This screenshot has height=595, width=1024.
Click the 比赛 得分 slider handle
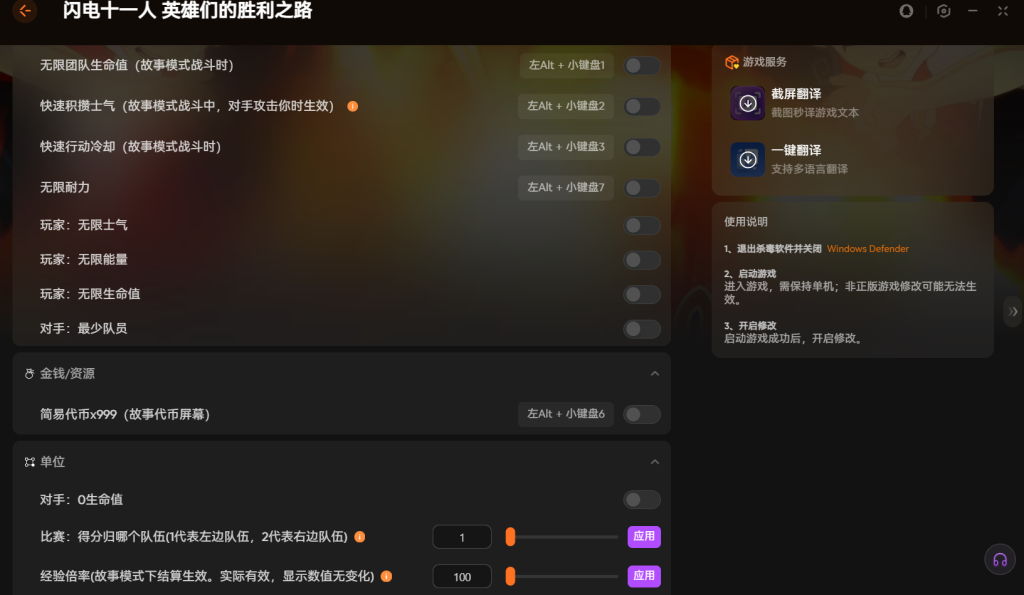510,537
